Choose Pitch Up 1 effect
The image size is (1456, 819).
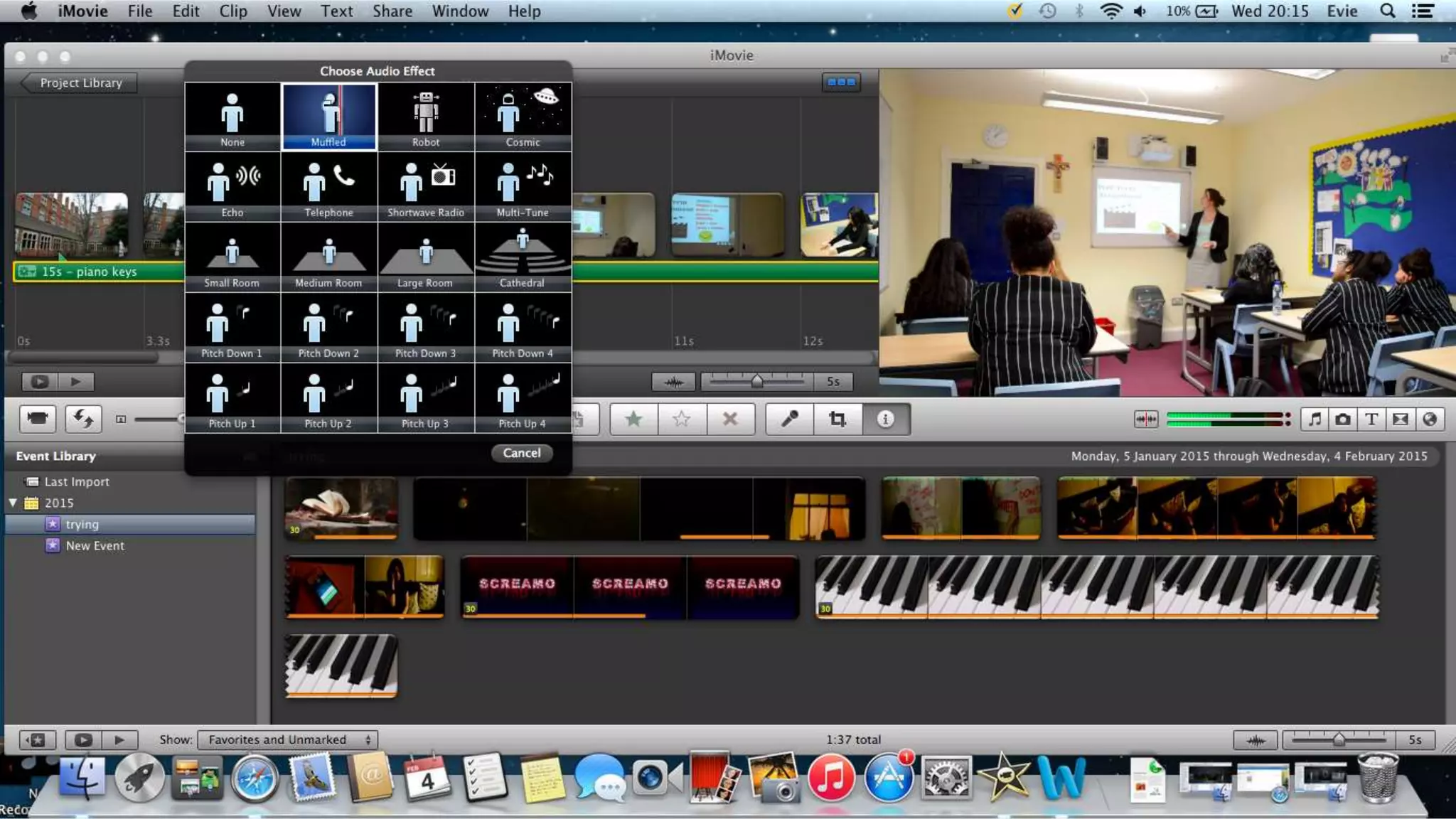pos(232,398)
